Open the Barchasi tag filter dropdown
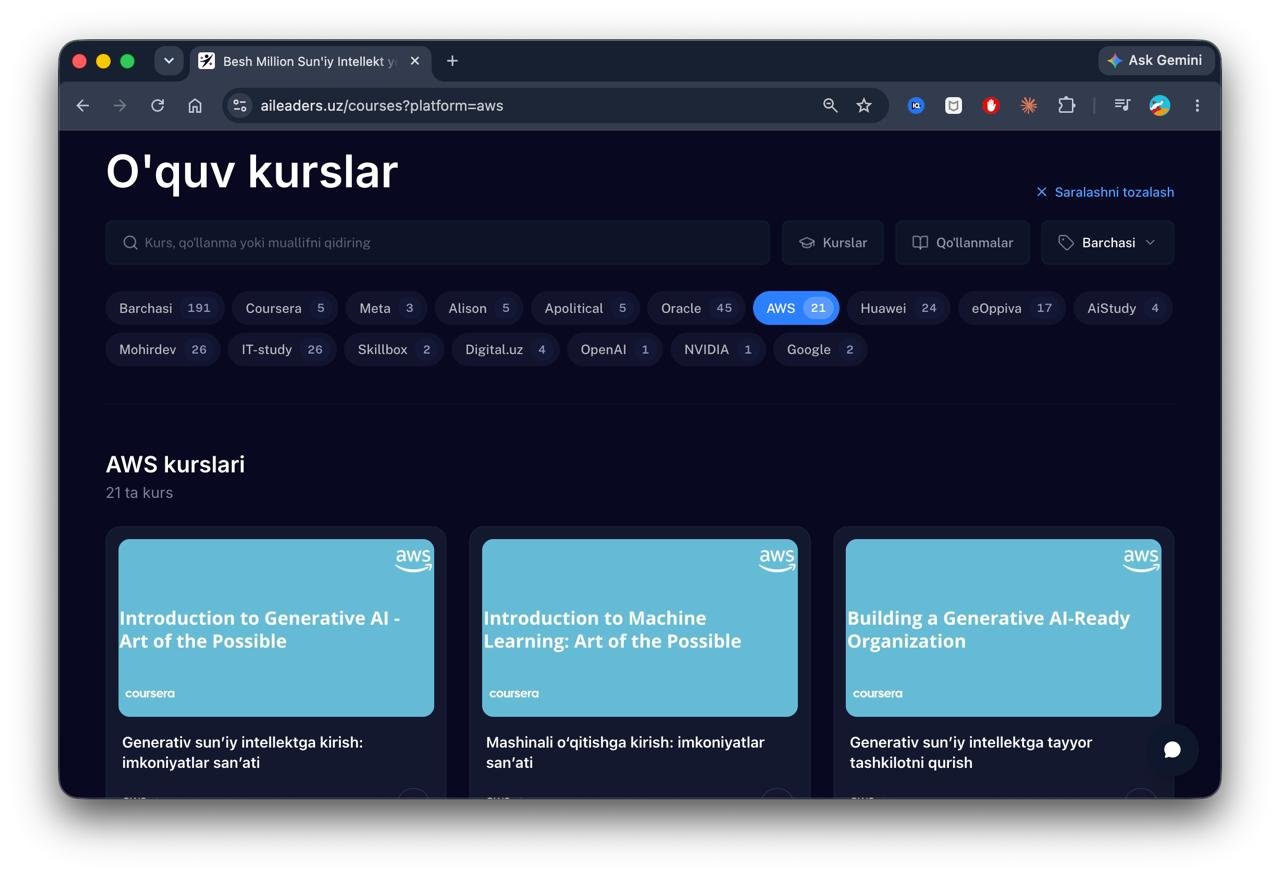Viewport: 1280px width, 876px height. coord(1107,243)
